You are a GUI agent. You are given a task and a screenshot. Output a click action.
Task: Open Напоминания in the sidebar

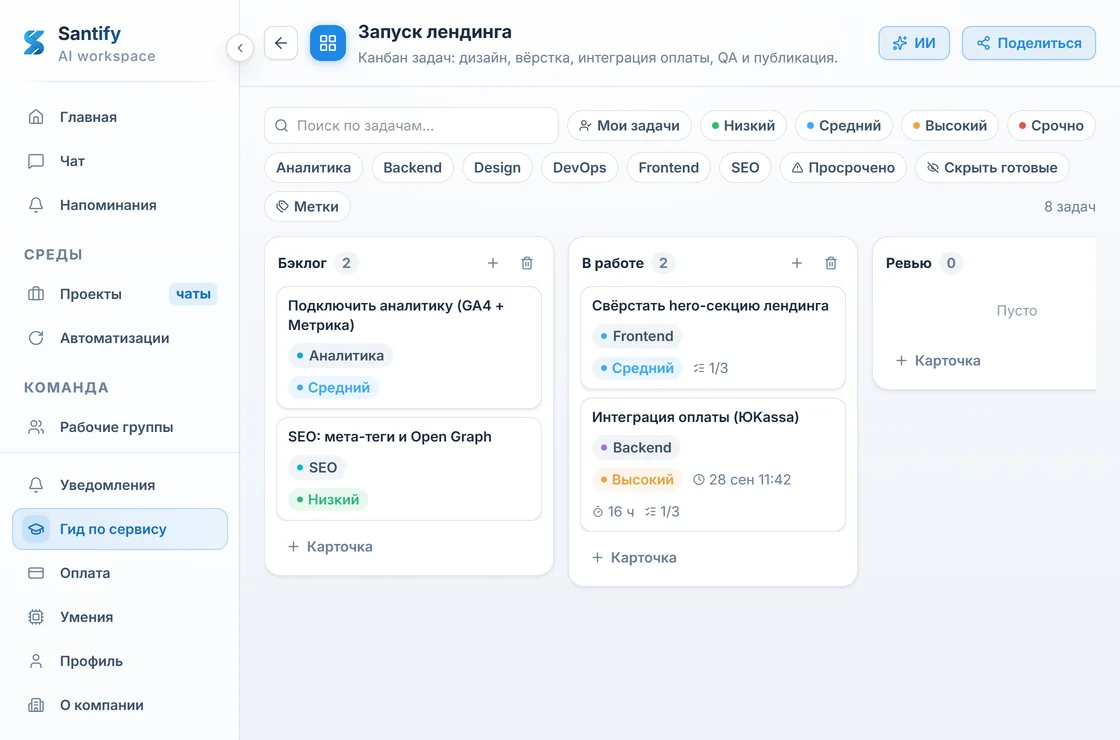[120, 206]
